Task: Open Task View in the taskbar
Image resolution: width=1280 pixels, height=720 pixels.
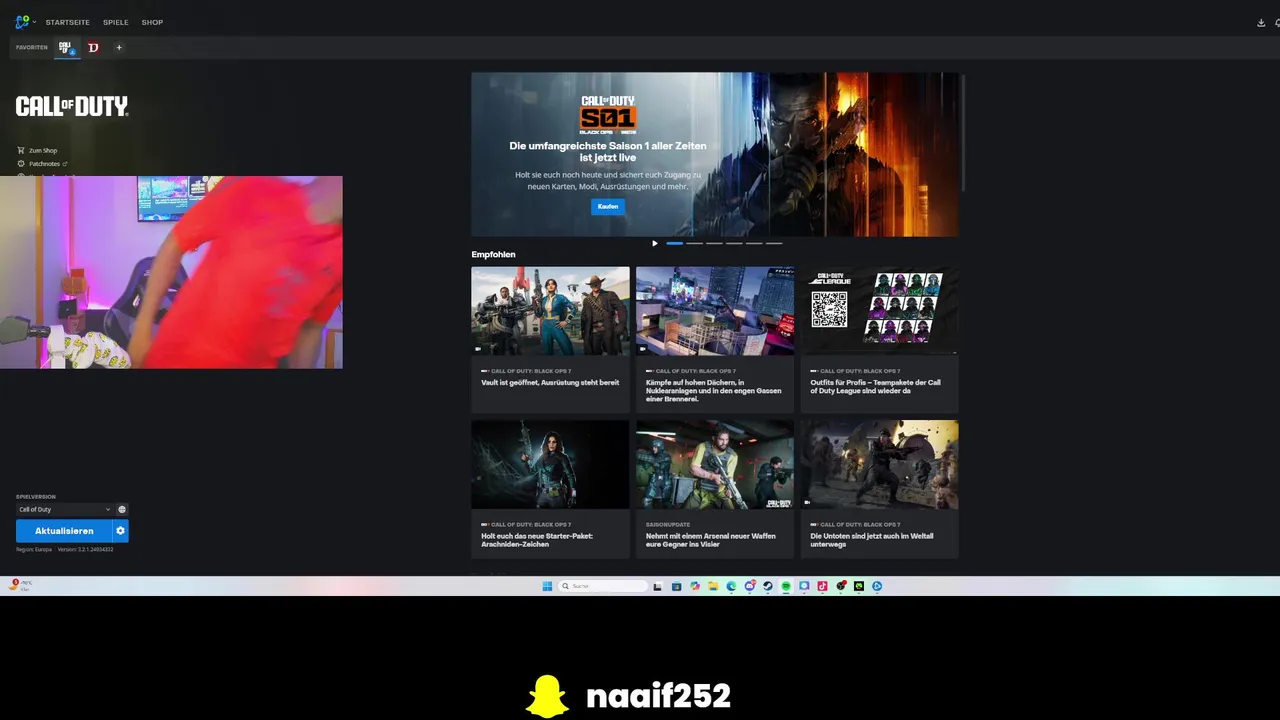Action: [657, 586]
